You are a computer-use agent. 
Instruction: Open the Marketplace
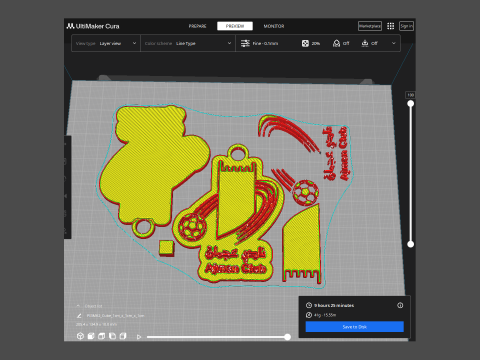point(370,26)
